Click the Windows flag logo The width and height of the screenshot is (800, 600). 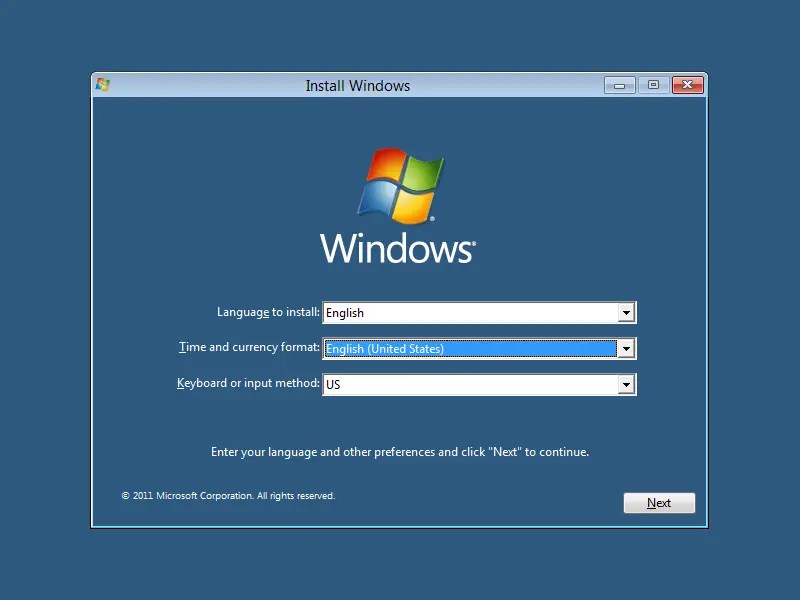[399, 188]
